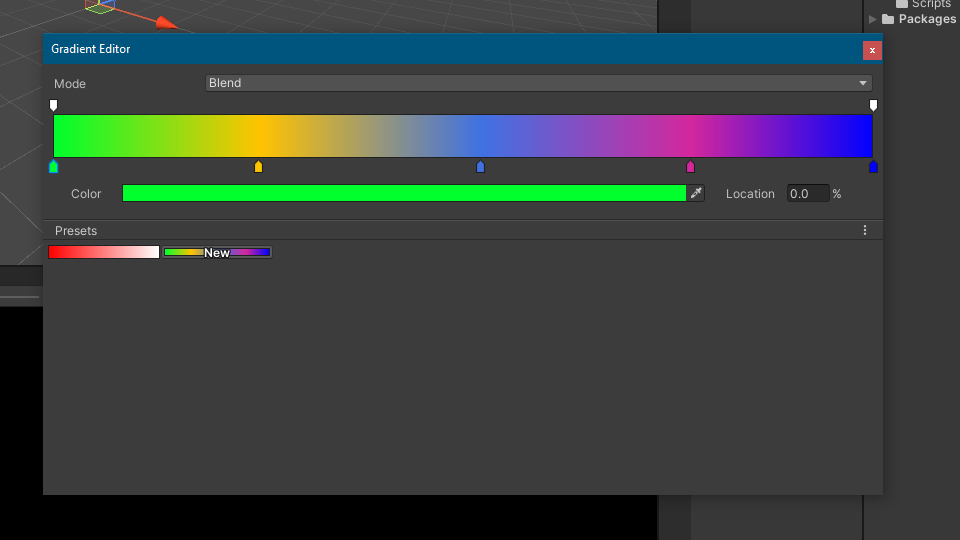Viewport: 960px width, 540px height.
Task: Close the Gradient Editor window
Action: click(x=872, y=50)
